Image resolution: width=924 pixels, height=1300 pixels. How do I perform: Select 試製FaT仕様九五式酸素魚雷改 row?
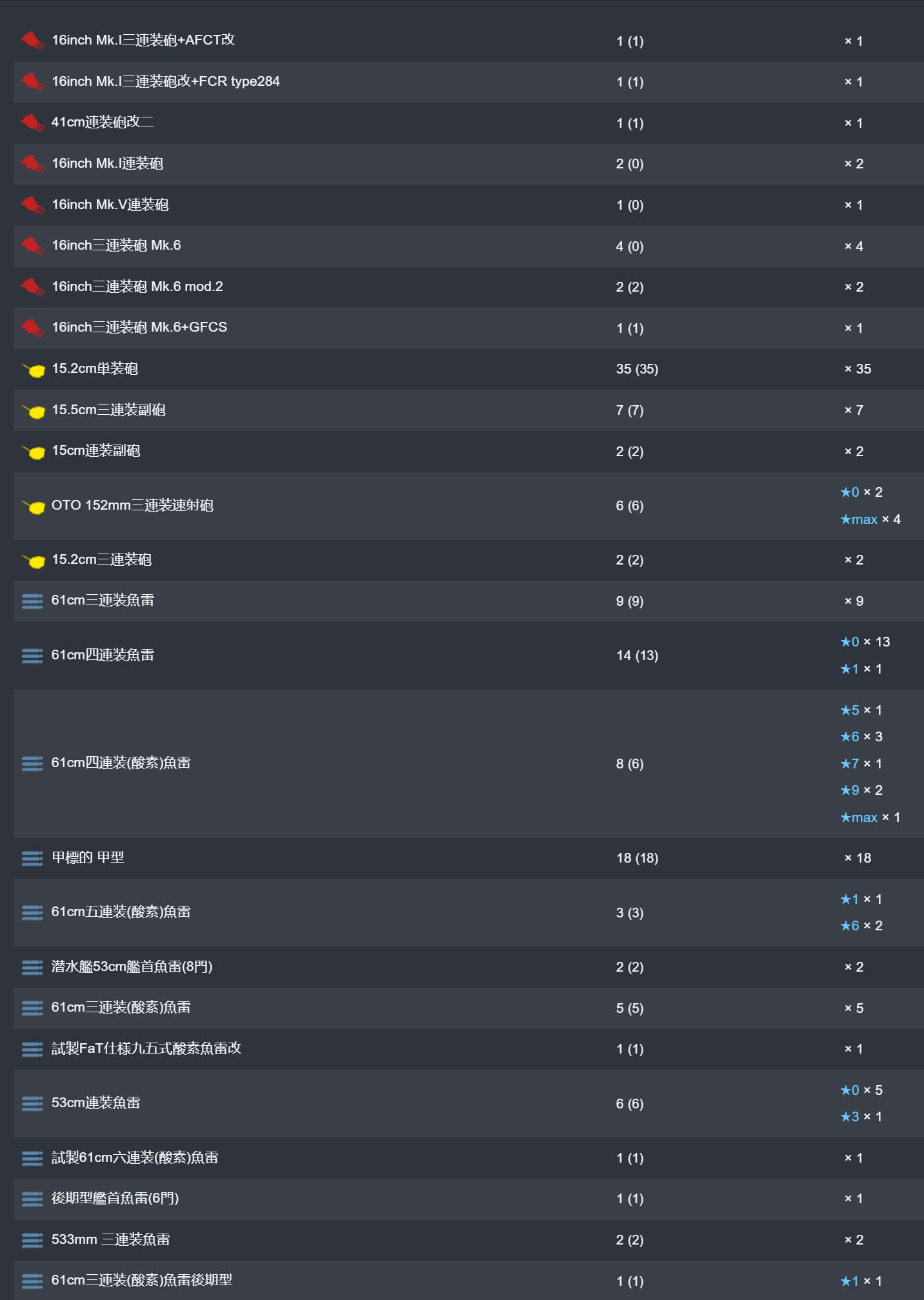pyautogui.click(x=468, y=1049)
